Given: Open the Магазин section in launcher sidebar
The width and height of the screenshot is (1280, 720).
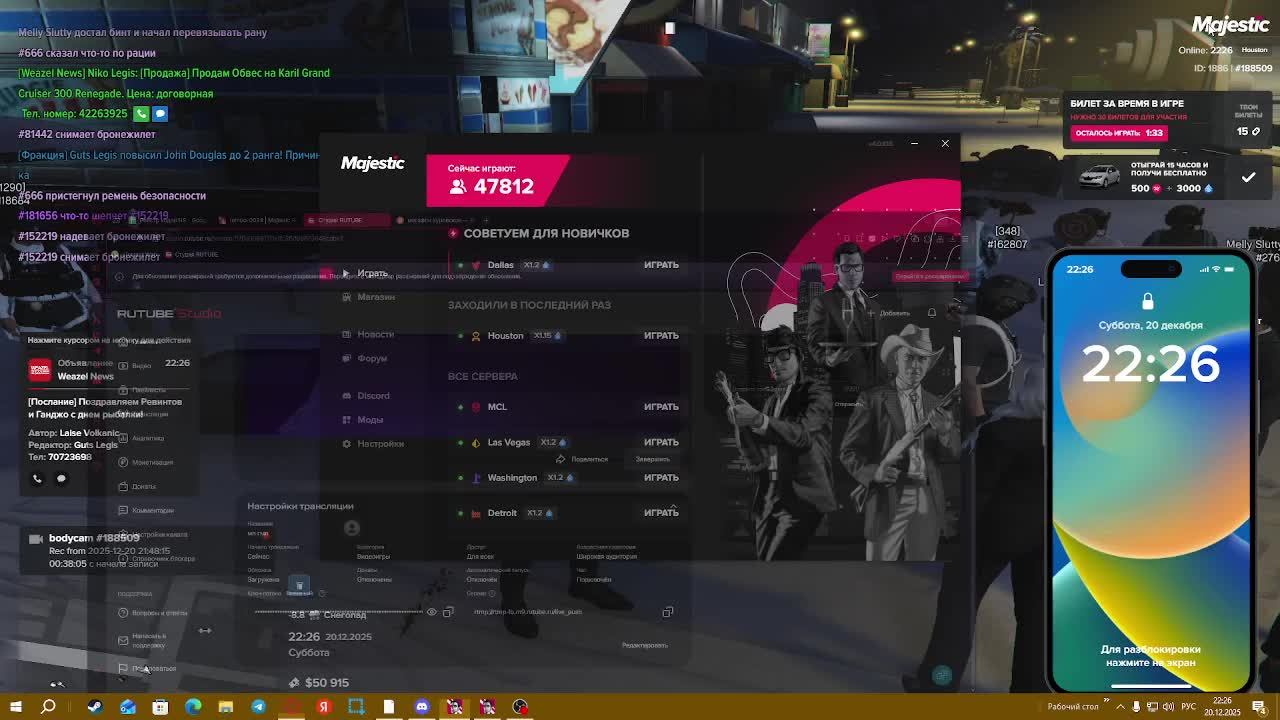Looking at the screenshot, I should pos(368,297).
